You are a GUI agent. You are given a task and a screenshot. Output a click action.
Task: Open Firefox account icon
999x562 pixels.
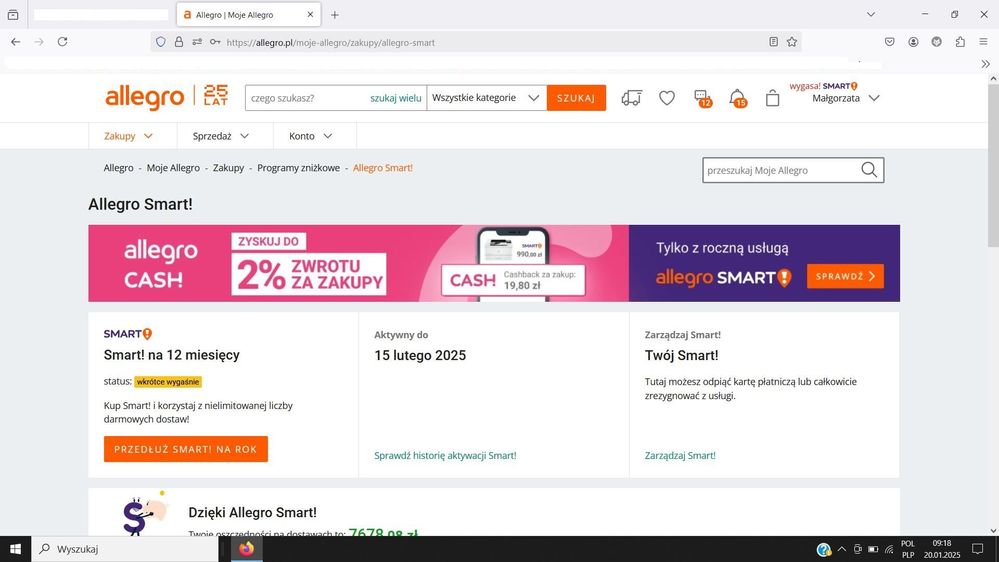pos(913,42)
